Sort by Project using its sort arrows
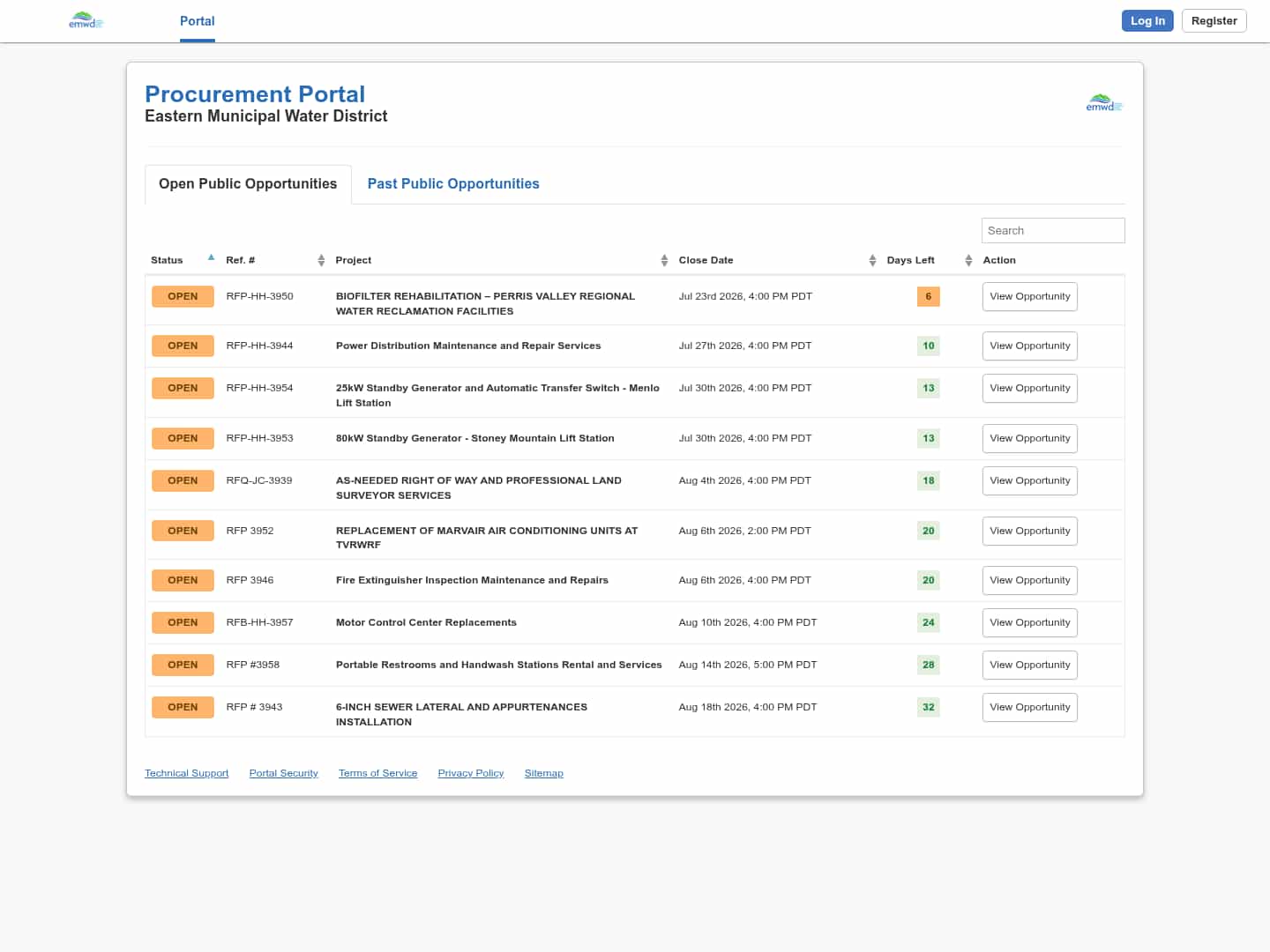Image resolution: width=1270 pixels, height=952 pixels. [664, 260]
